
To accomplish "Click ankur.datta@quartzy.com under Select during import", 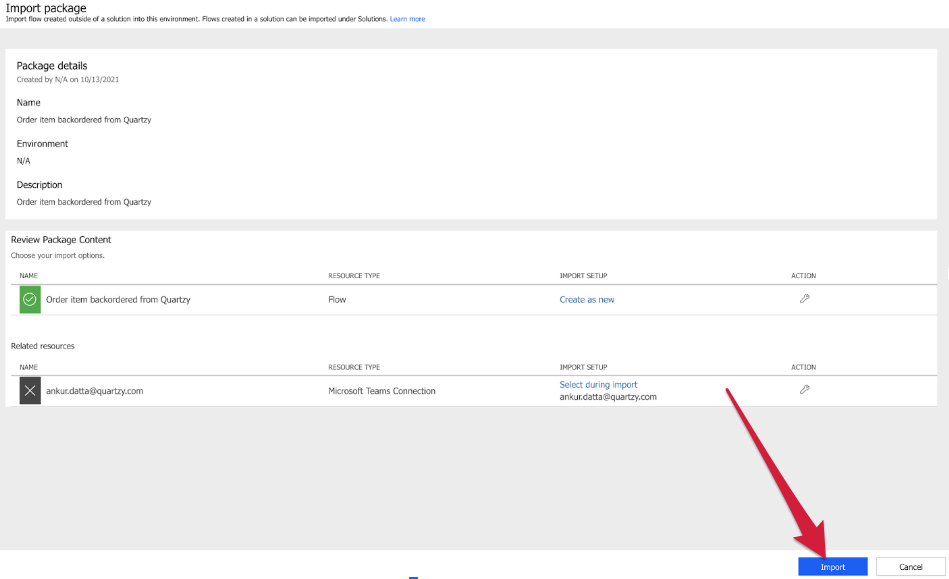I will point(608,397).
